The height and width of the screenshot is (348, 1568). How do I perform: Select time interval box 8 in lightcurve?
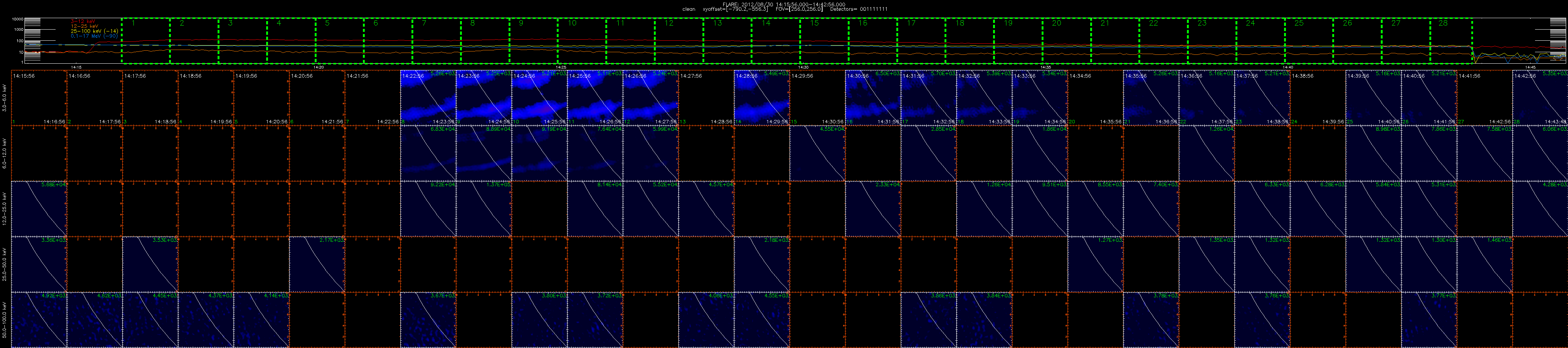pos(485,41)
